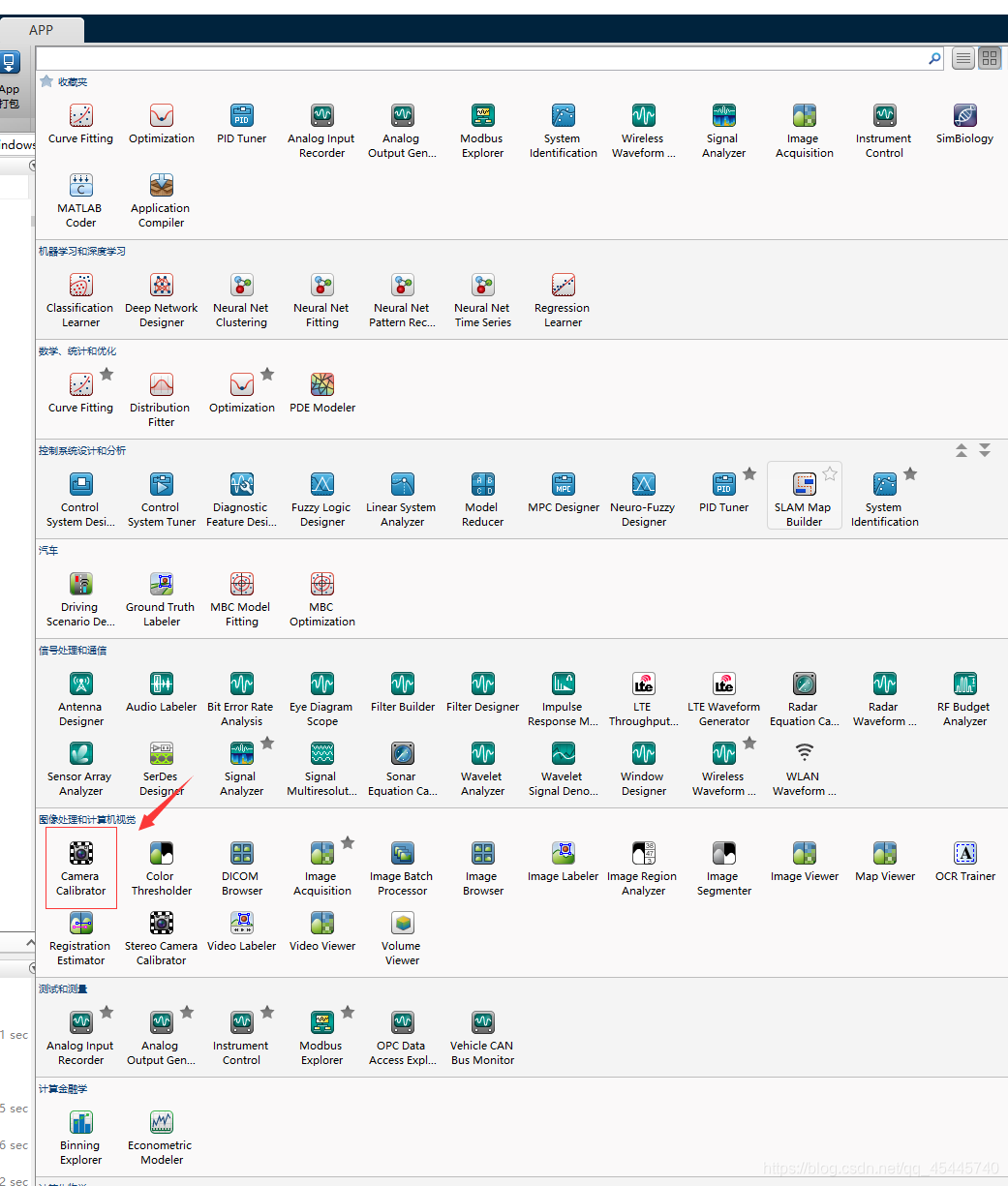Open the Image Segmenter app

click(724, 867)
